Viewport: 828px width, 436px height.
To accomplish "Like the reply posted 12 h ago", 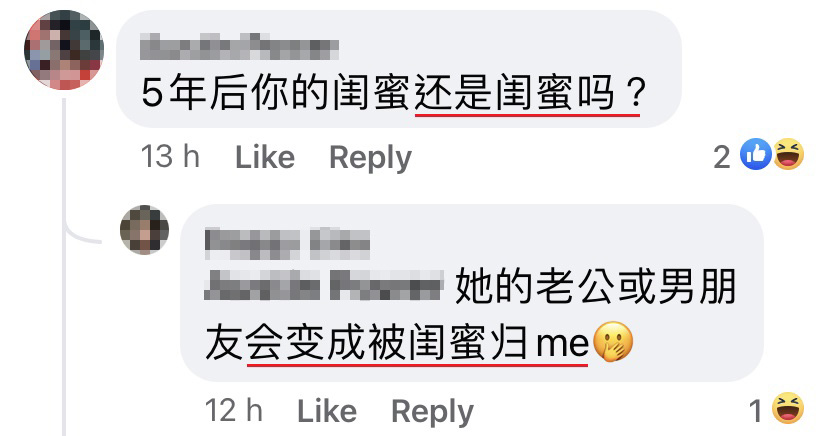I will (327, 411).
